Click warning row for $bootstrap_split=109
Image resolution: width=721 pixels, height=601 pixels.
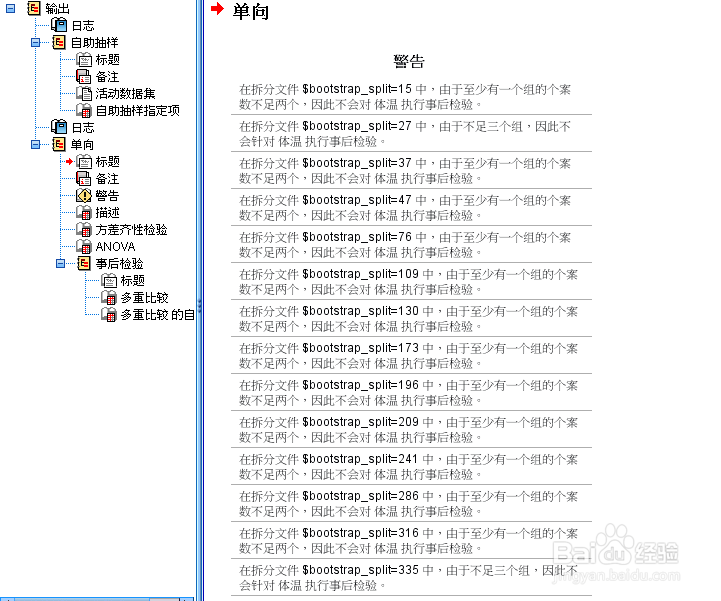pyautogui.click(x=411, y=281)
